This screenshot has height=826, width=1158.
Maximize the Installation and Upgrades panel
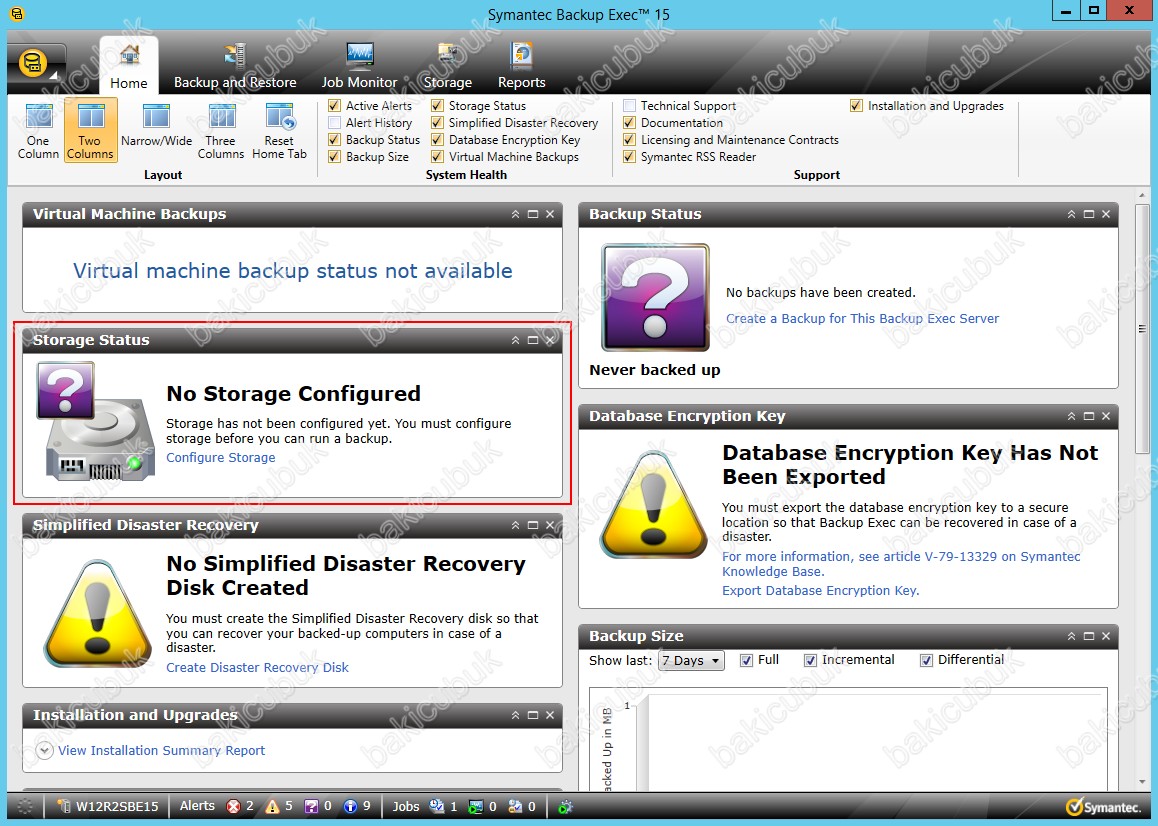tap(533, 715)
